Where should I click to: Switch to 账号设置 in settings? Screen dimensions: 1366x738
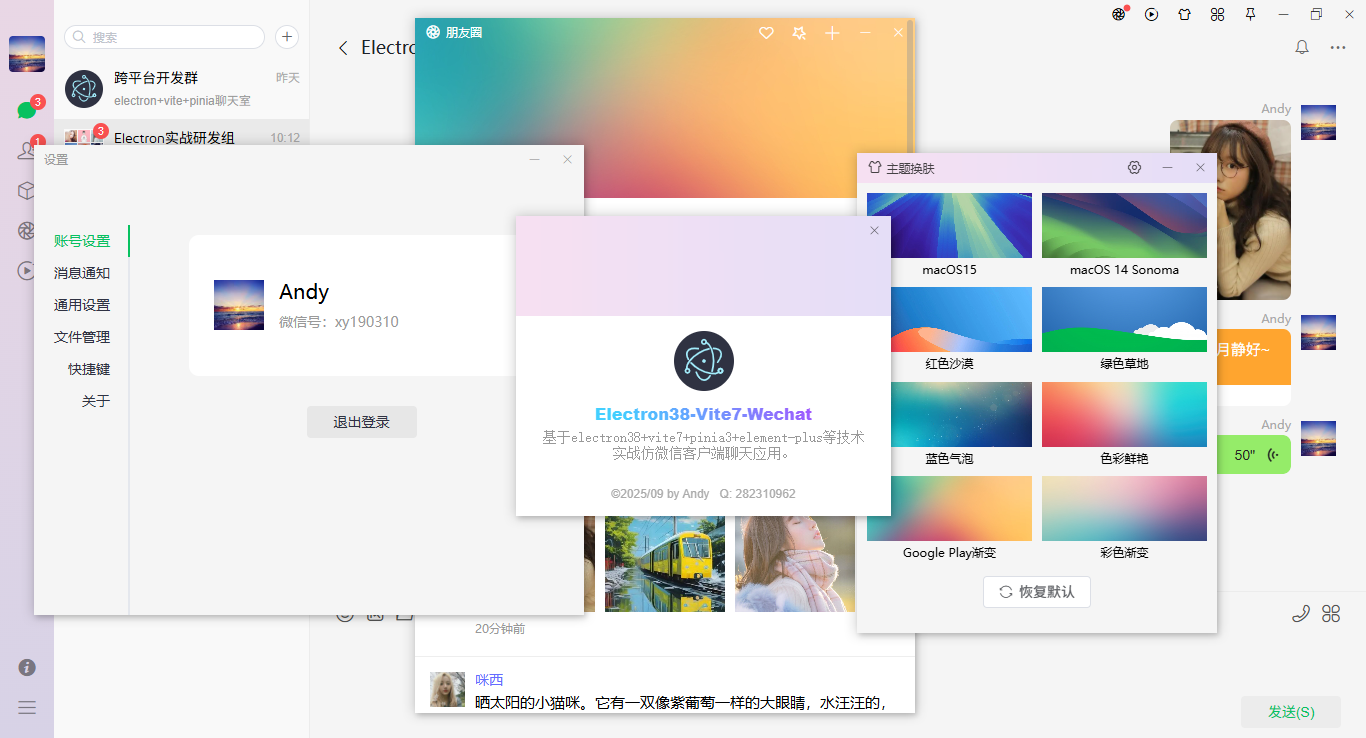coord(82,241)
